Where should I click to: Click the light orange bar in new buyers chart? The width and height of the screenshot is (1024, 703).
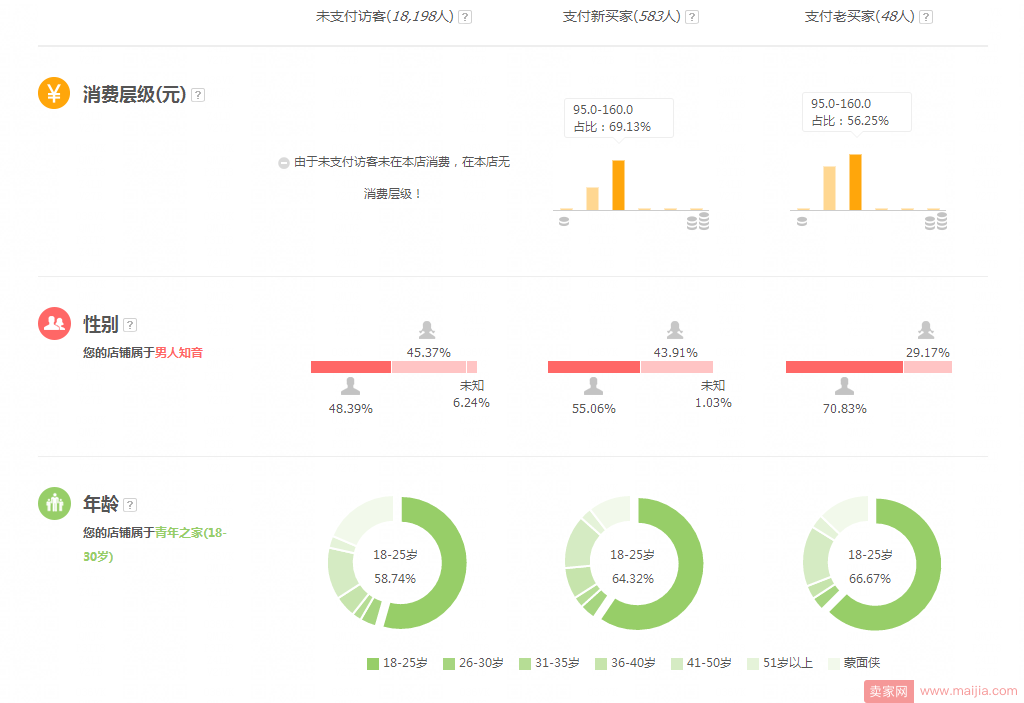[592, 199]
